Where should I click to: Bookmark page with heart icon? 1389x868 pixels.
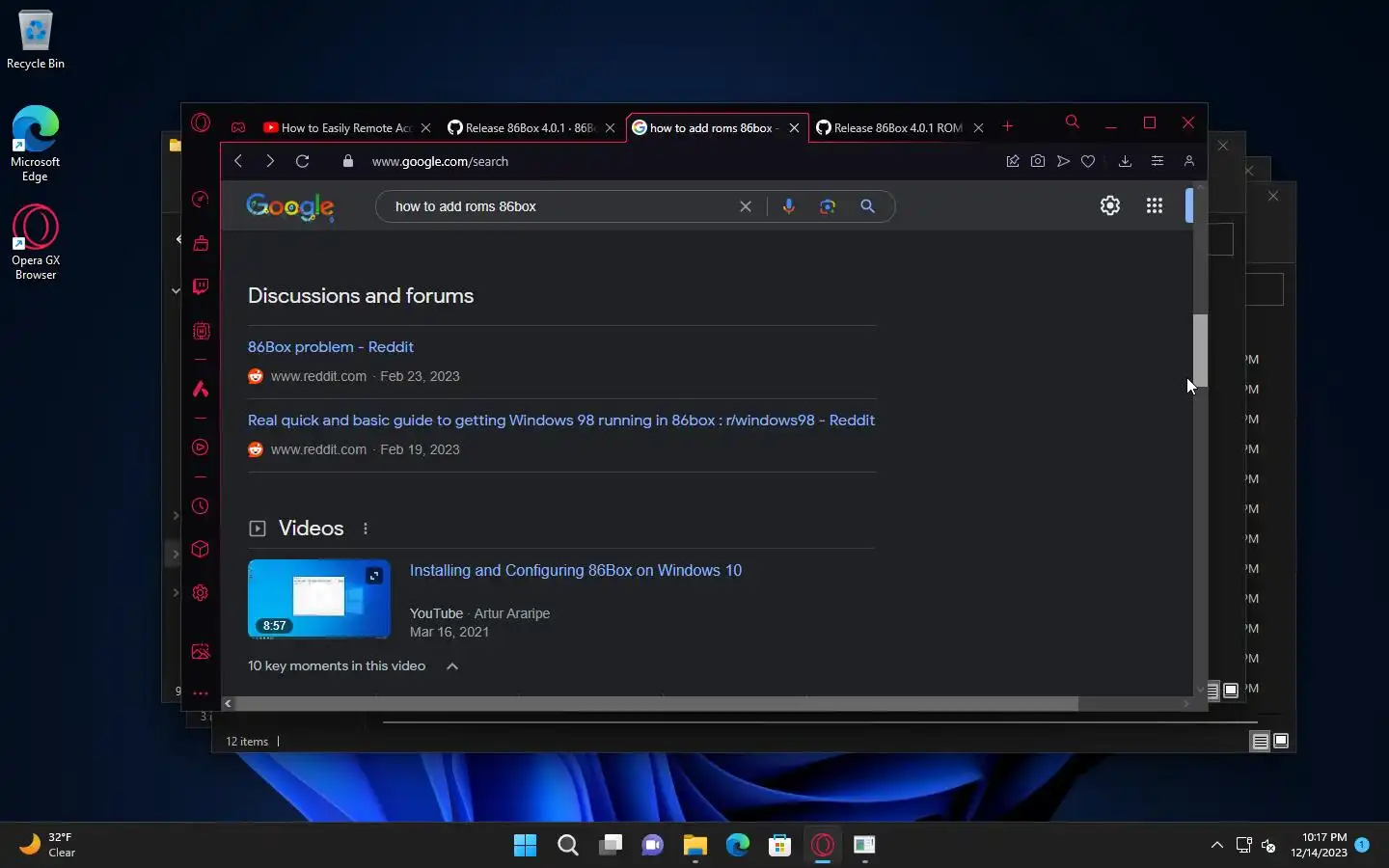click(x=1088, y=161)
